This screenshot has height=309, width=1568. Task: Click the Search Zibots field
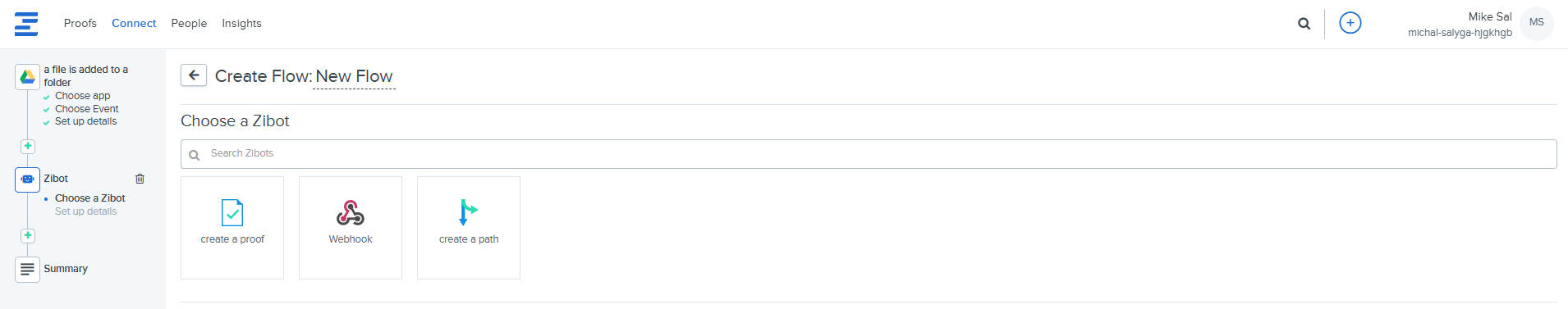869,154
